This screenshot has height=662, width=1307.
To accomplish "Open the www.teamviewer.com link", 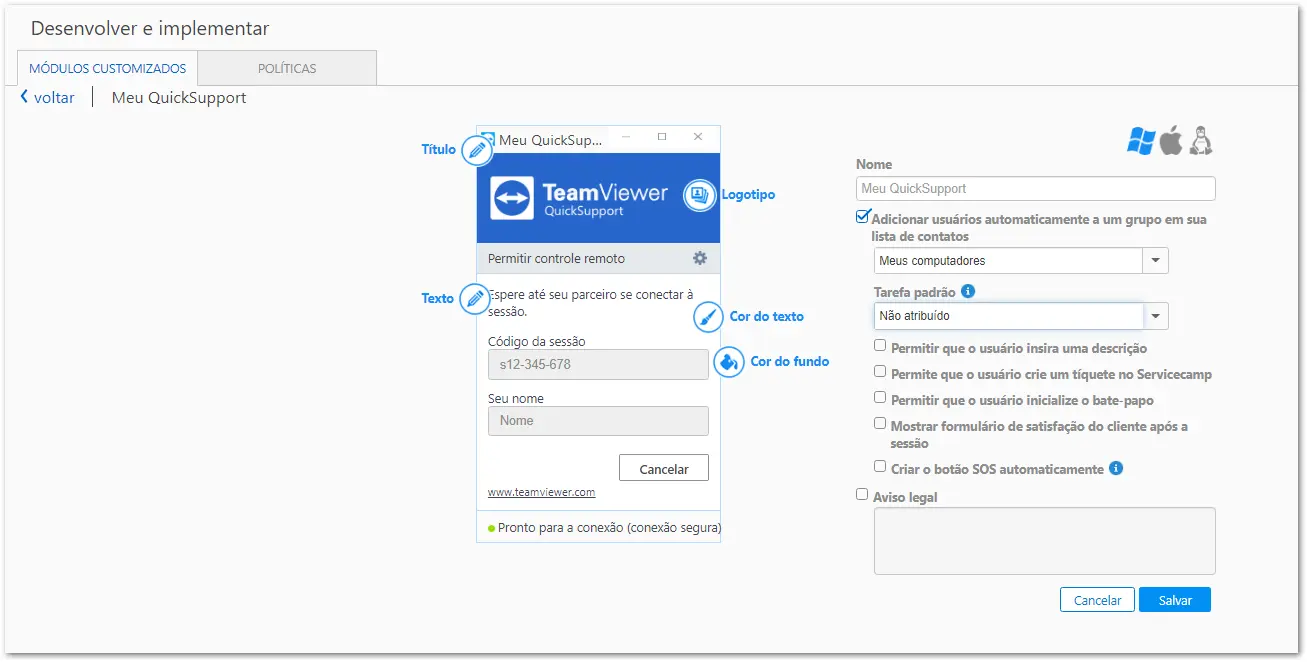I will coord(541,492).
